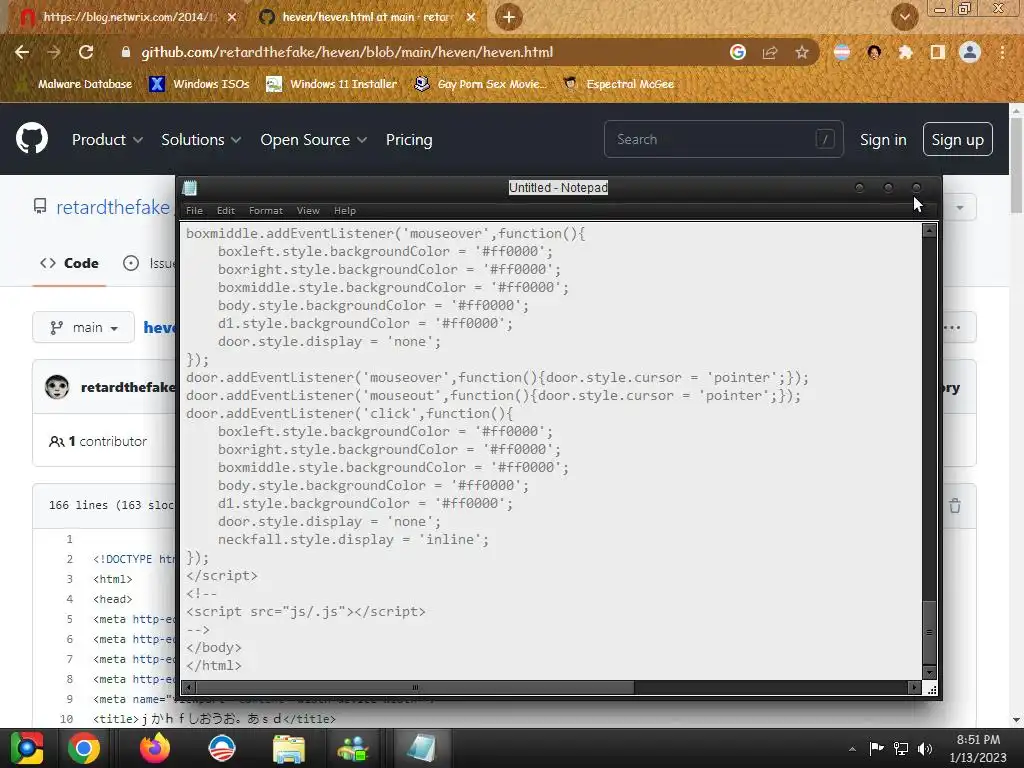Go to GitHub home via Octocat logo
Screen dimensions: 1024x768
32,138
